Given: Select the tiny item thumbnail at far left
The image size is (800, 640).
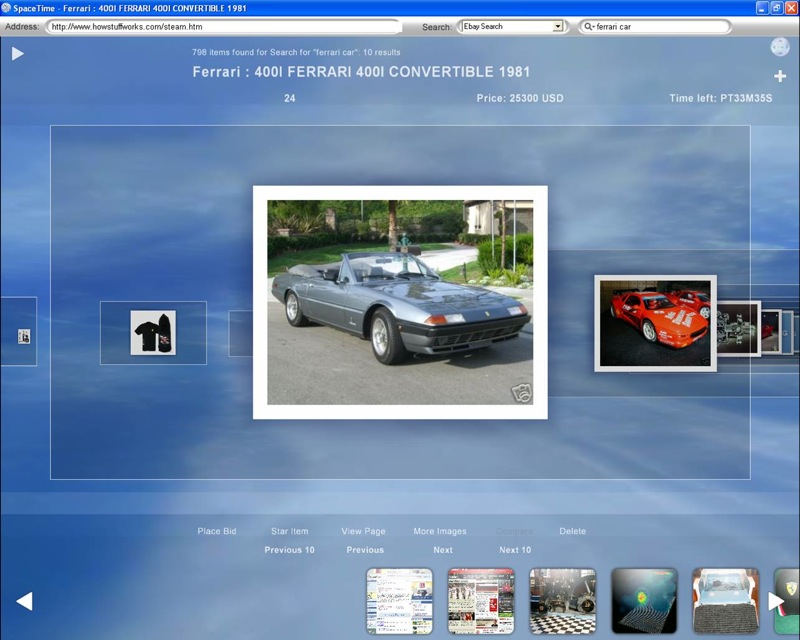Looking at the screenshot, I should click(24, 336).
